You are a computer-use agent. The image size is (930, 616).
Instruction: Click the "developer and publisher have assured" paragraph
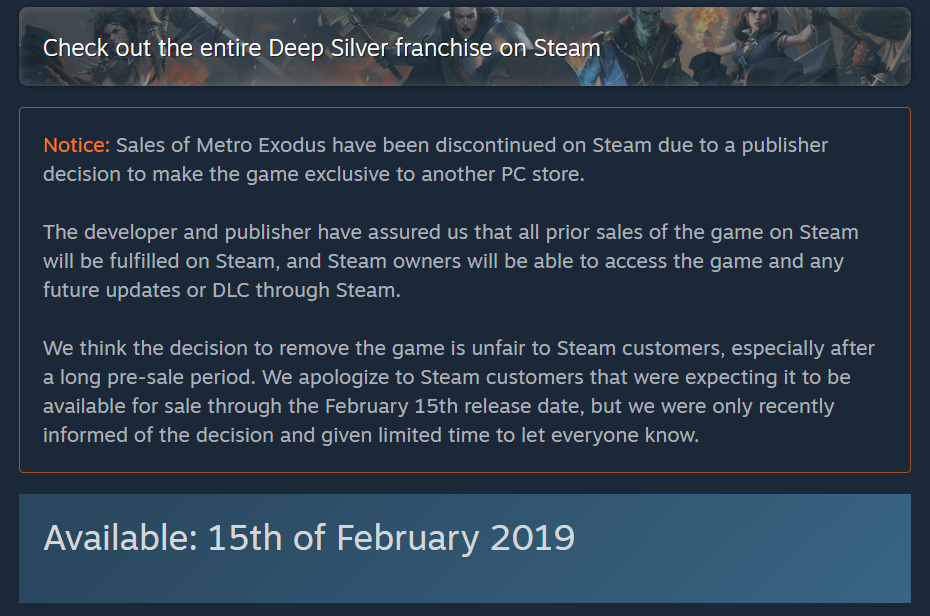tap(451, 261)
